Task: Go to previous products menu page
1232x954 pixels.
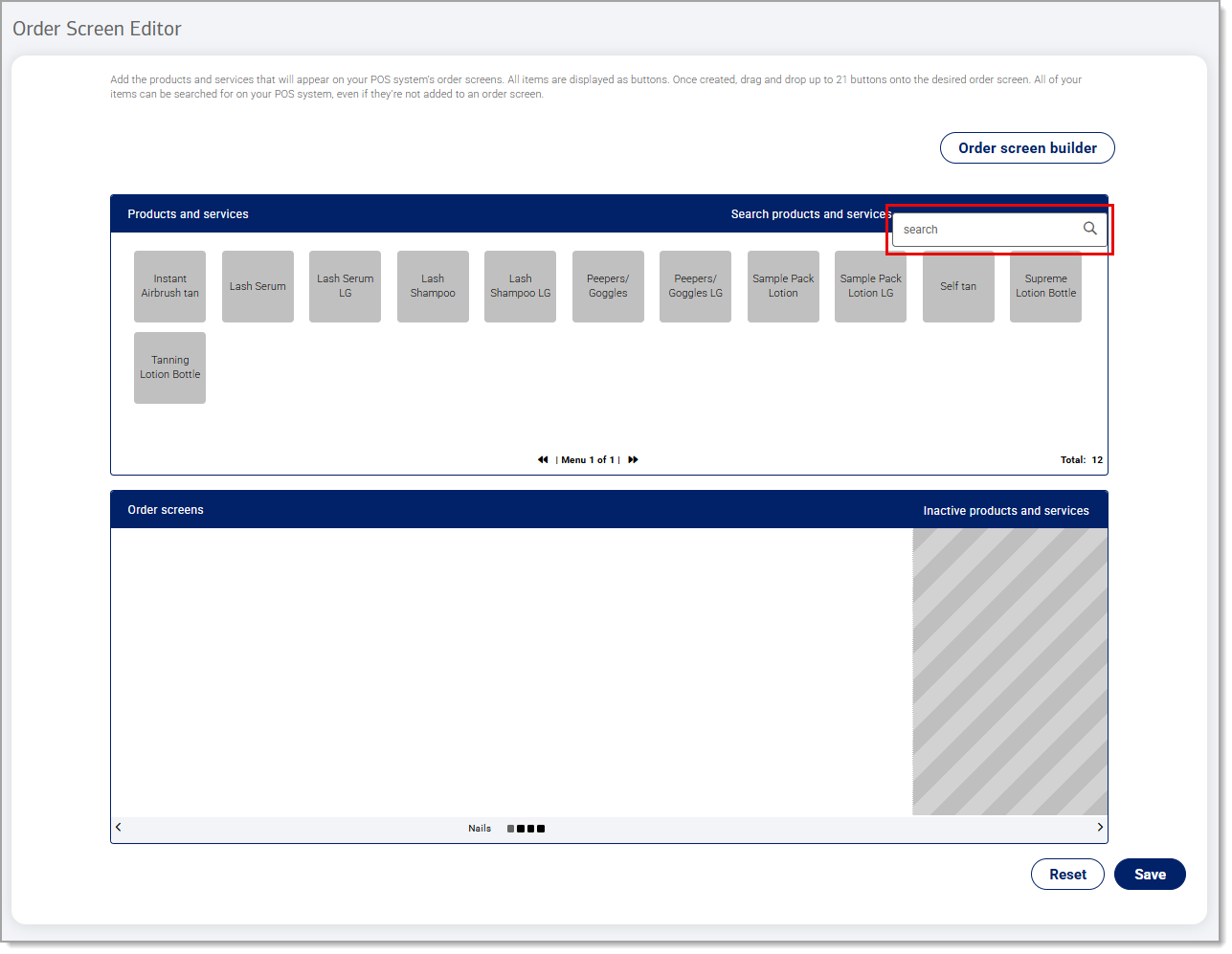Action: 543,460
